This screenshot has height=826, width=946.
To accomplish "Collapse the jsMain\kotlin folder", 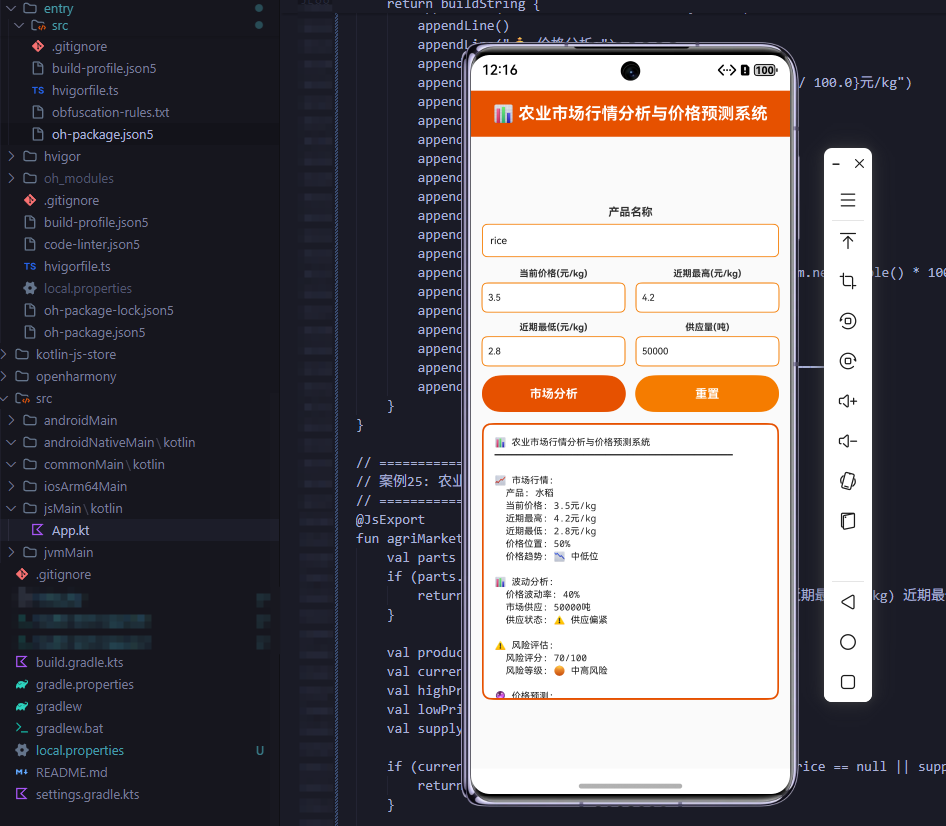I will pos(11,508).
